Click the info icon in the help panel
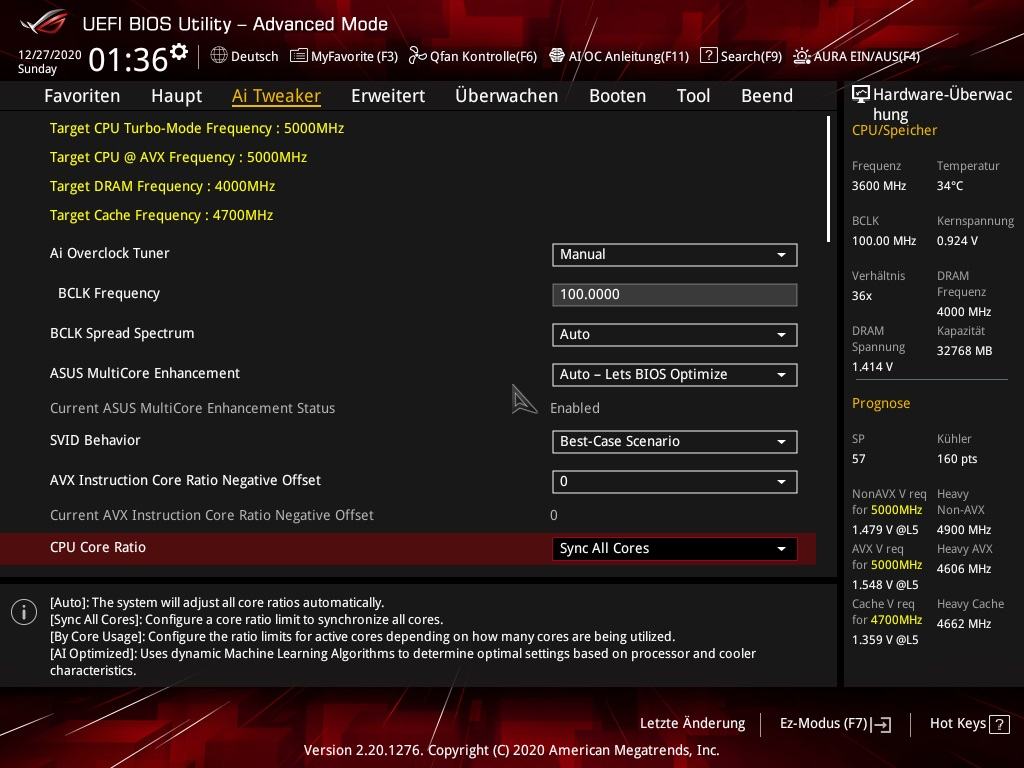This screenshot has width=1024, height=768. 24,612
